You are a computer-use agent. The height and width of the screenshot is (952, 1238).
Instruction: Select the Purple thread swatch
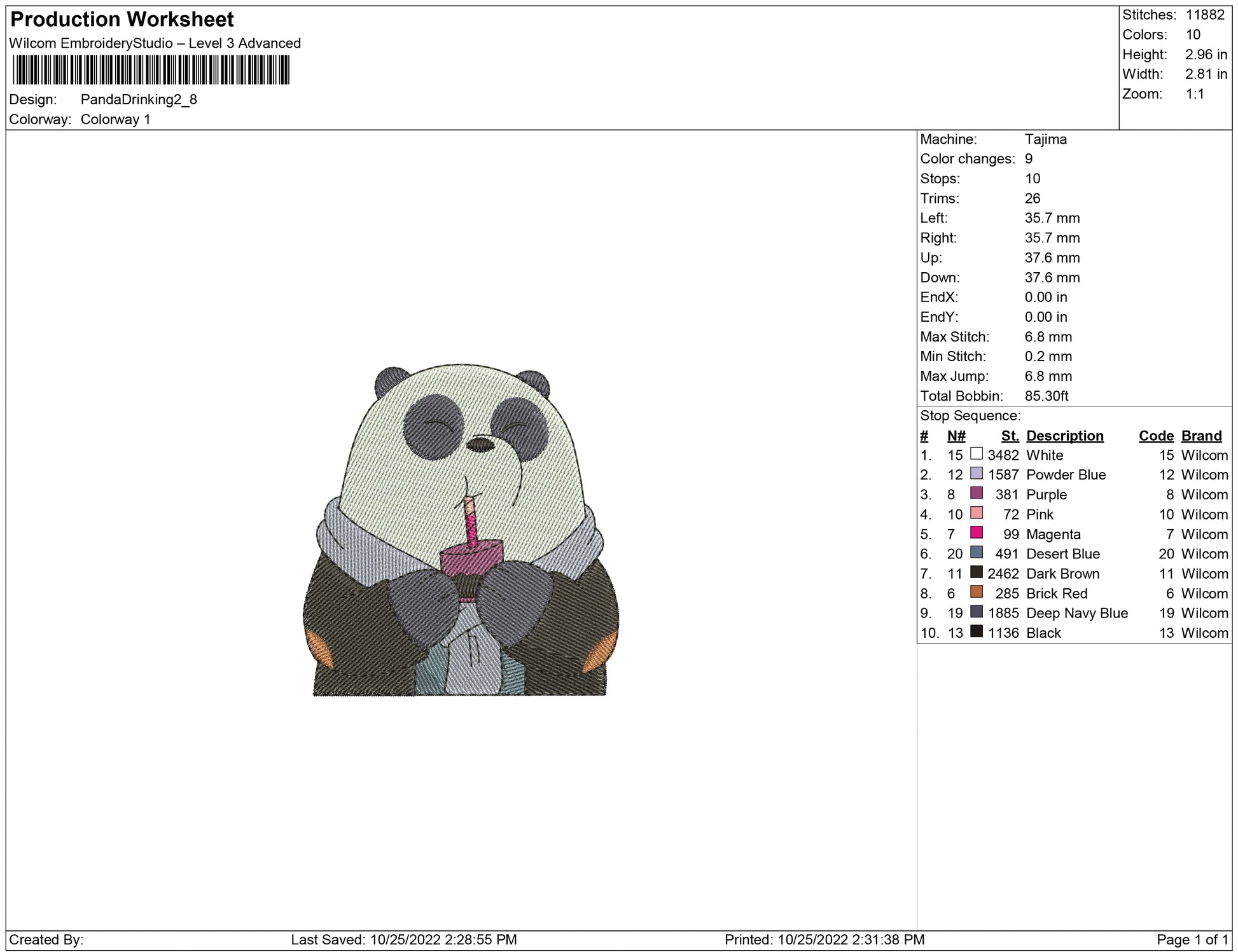click(x=977, y=493)
